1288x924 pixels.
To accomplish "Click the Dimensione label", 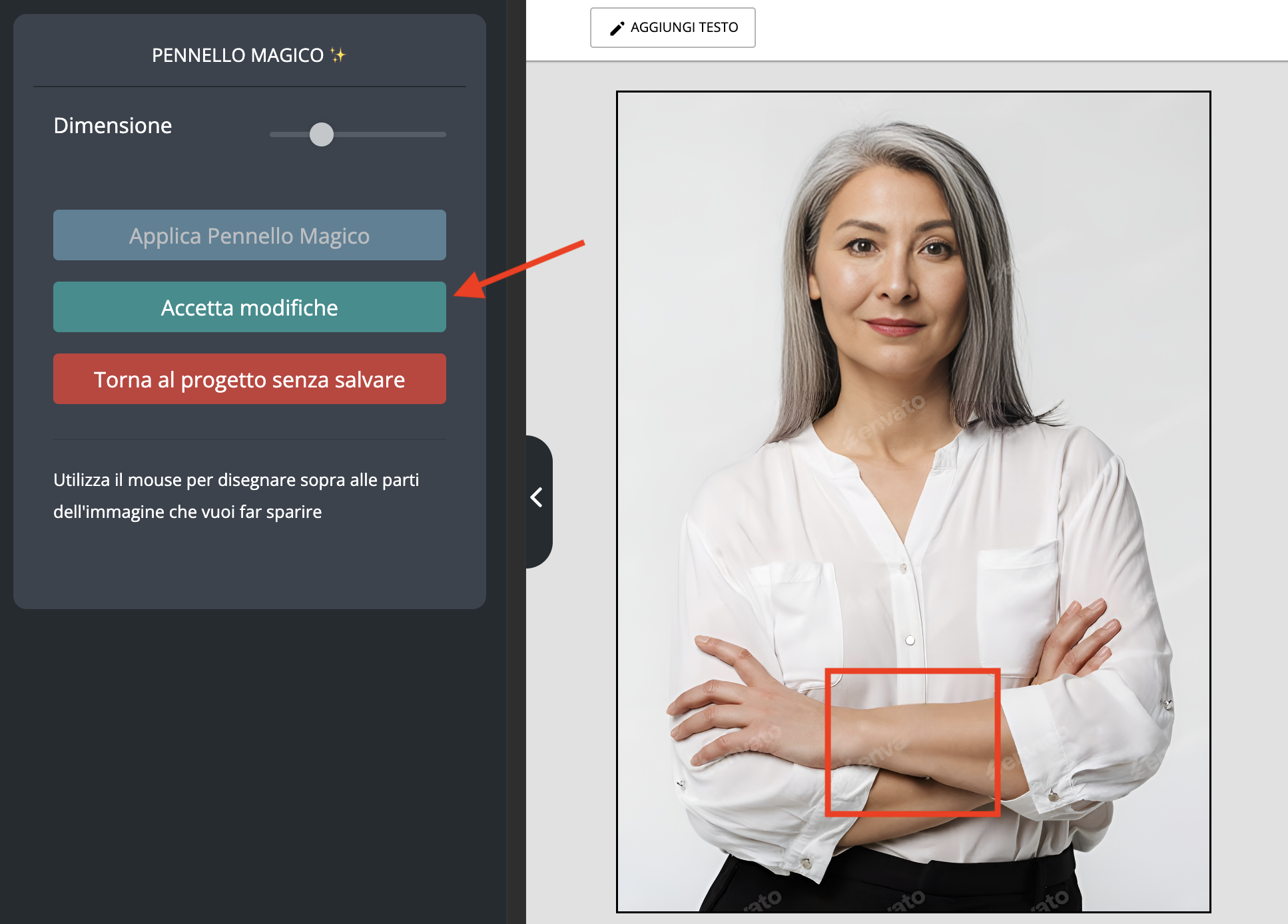I will [113, 125].
